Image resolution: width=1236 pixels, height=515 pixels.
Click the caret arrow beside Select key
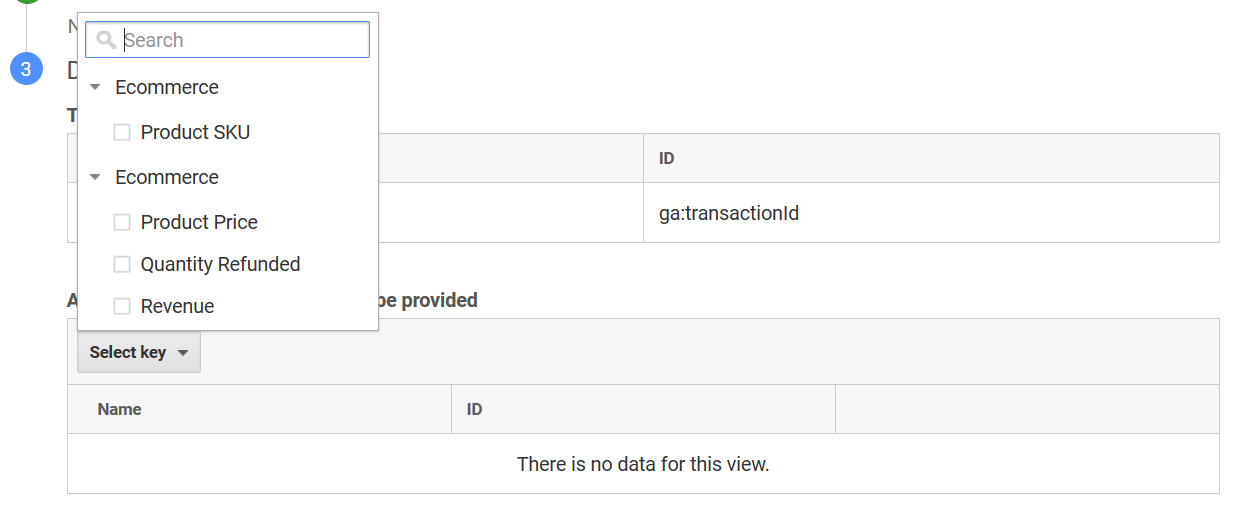click(x=183, y=353)
